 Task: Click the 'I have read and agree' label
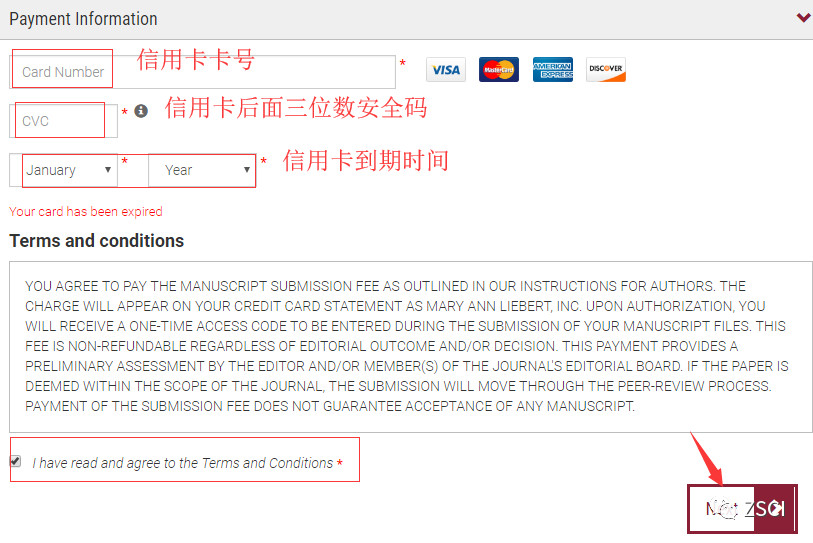[183, 463]
